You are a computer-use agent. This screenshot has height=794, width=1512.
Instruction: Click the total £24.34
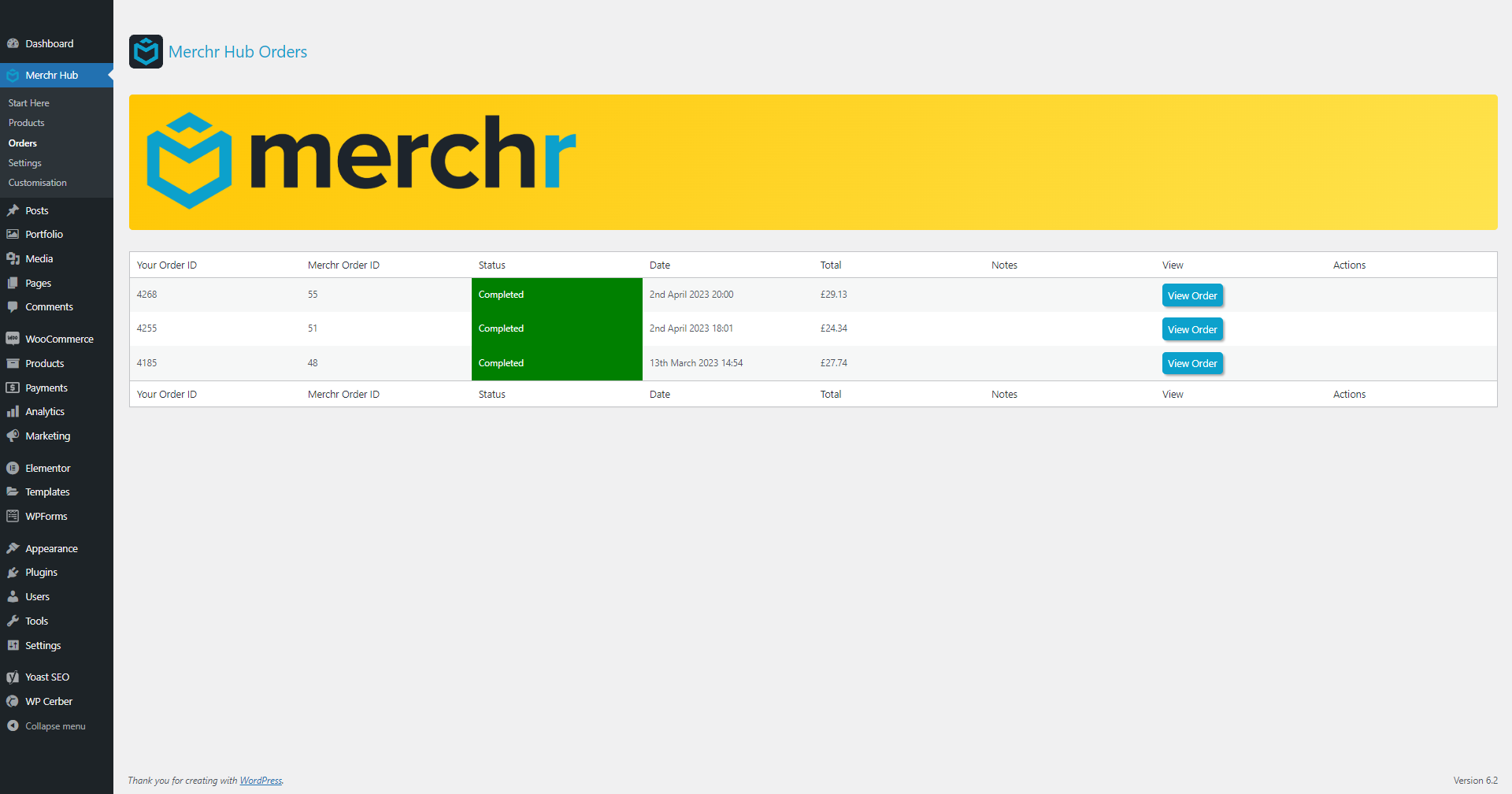834,328
